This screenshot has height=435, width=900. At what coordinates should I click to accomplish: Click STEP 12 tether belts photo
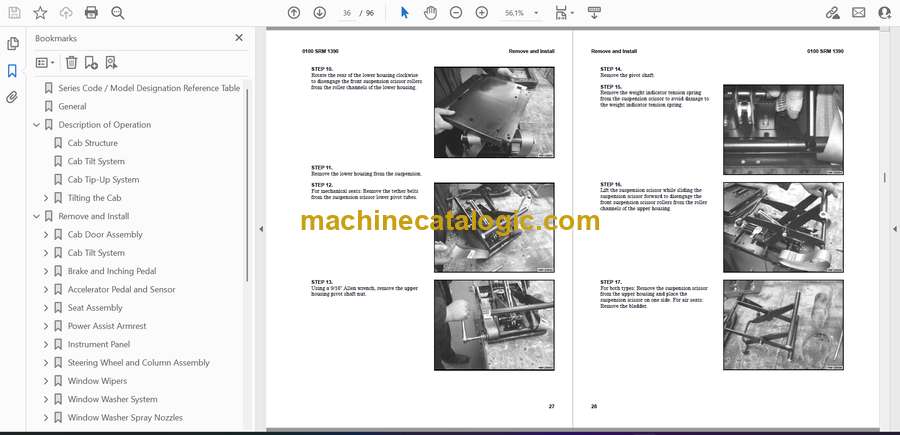[x=494, y=227]
